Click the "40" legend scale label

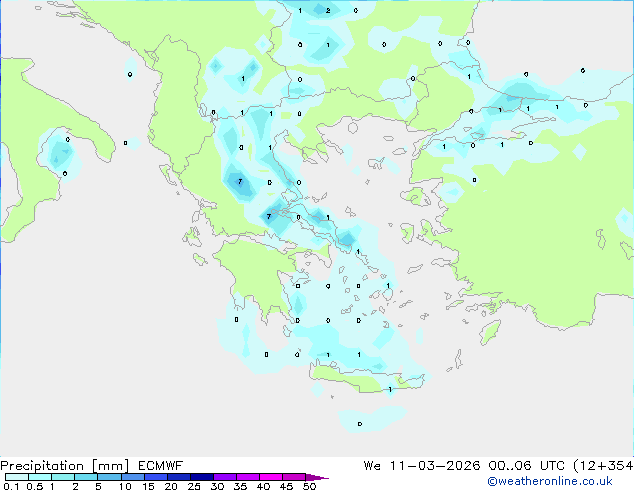[x=263, y=486]
